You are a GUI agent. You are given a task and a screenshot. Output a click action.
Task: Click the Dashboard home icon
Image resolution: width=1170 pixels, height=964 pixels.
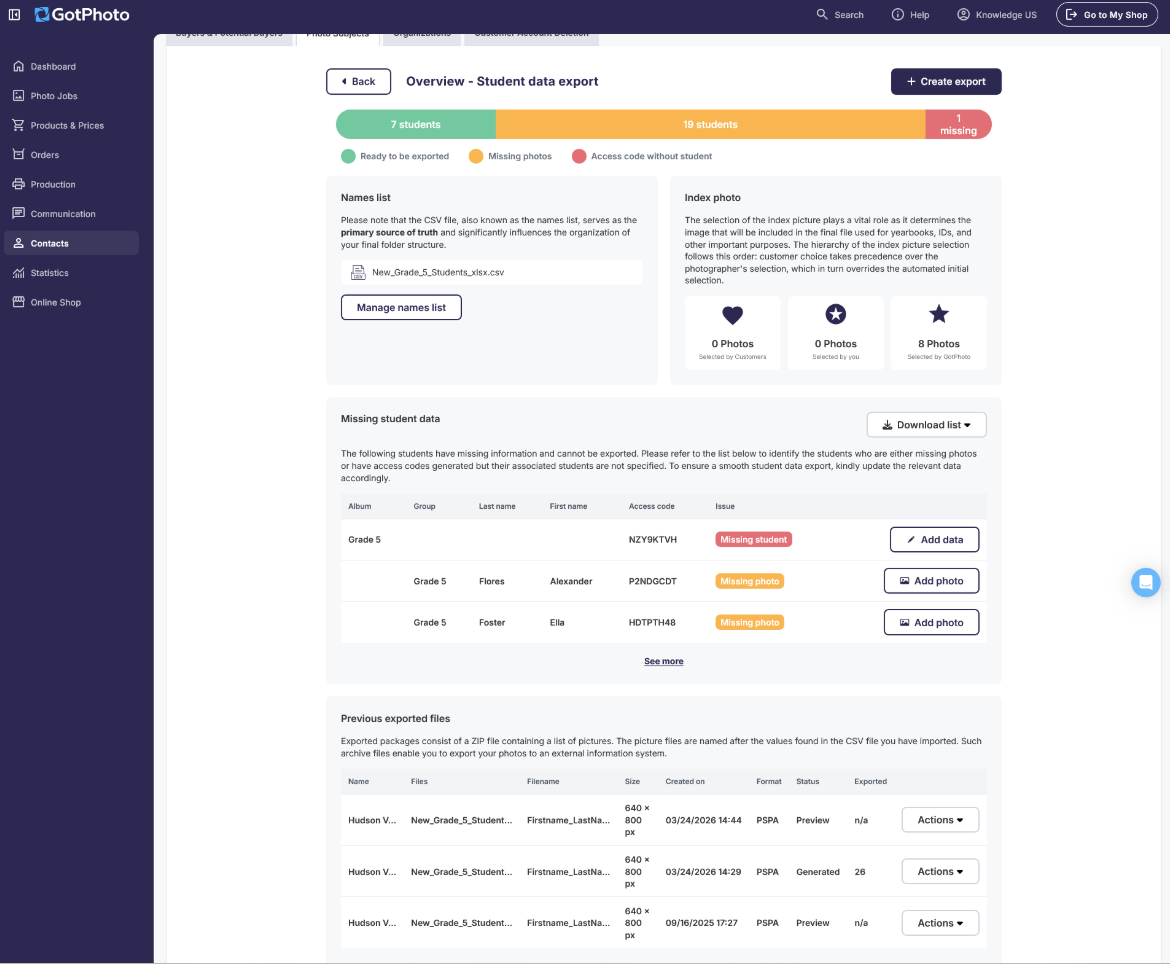click(19, 66)
